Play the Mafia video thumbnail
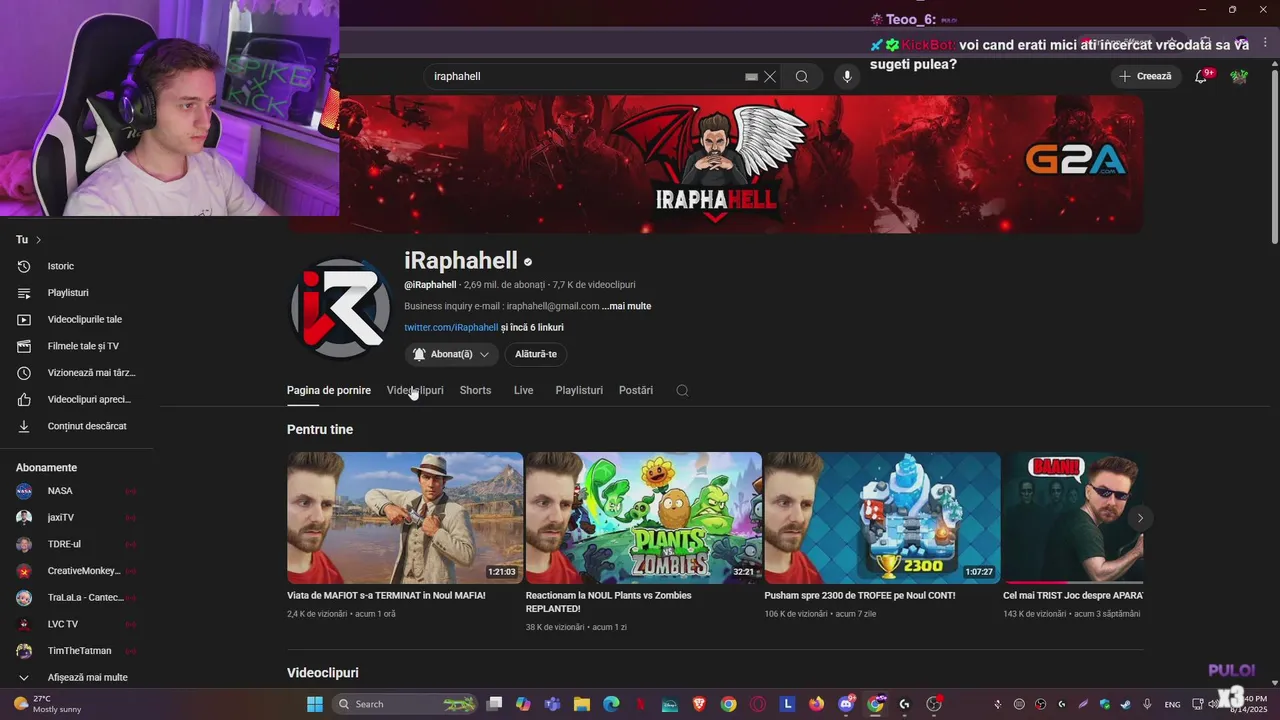The height and width of the screenshot is (720, 1280). 405,518
